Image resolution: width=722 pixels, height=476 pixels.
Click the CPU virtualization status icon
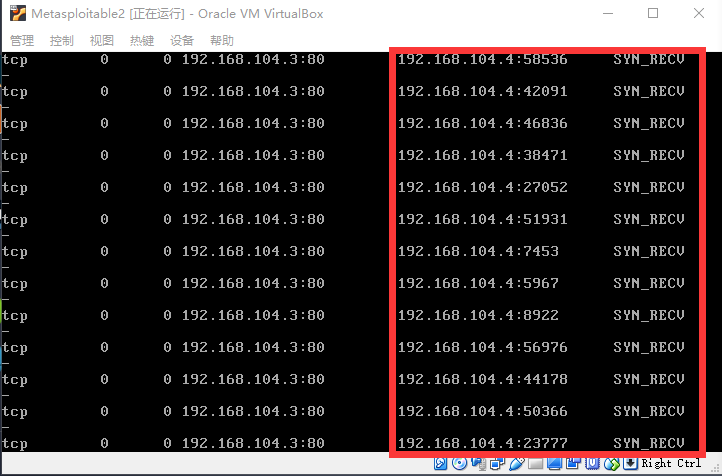tap(593, 464)
